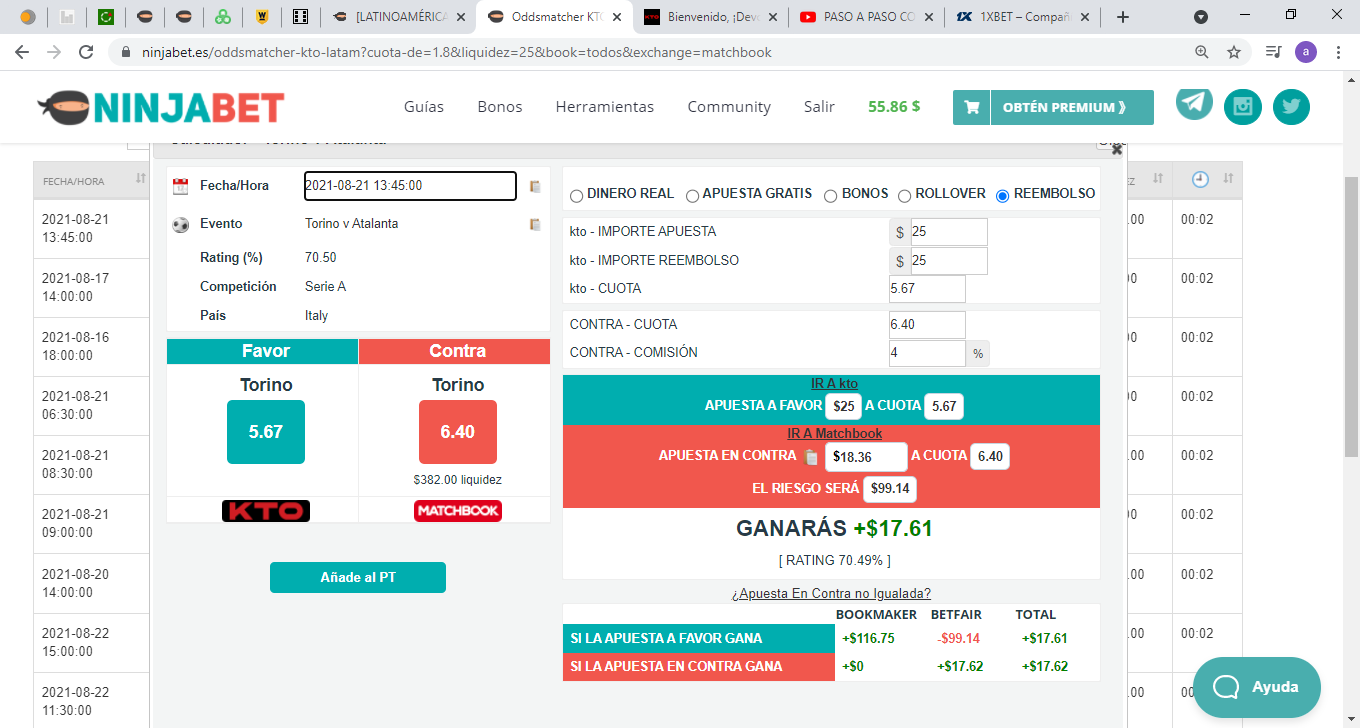The image size is (1360, 728).
Task: Bookmark this page with the star icon
Action: pos(1234,52)
